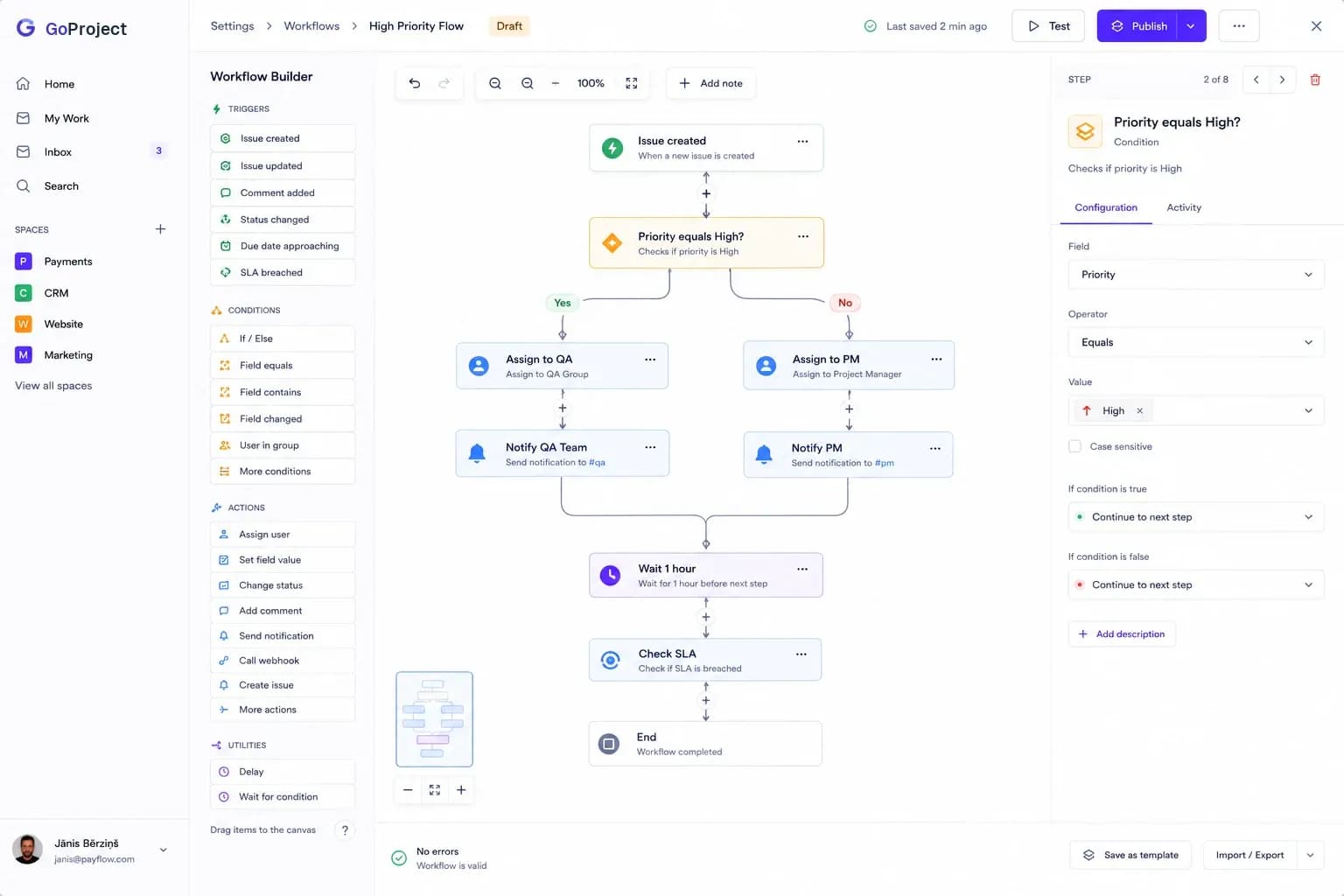Click the undo arrow icon
The width and height of the screenshot is (1344, 896).
pos(415,83)
